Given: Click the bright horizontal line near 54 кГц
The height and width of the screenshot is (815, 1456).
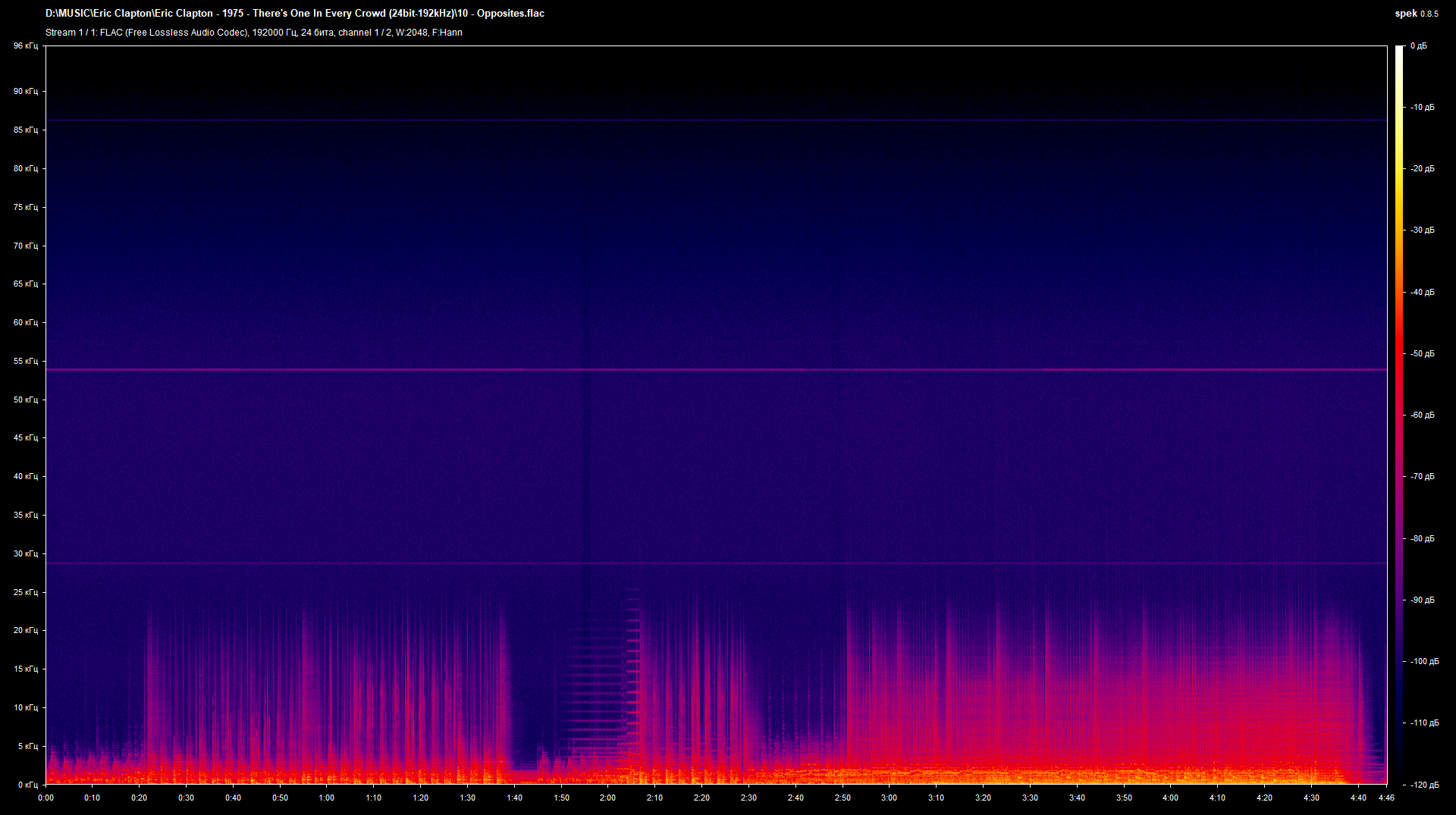Looking at the screenshot, I should [716, 370].
